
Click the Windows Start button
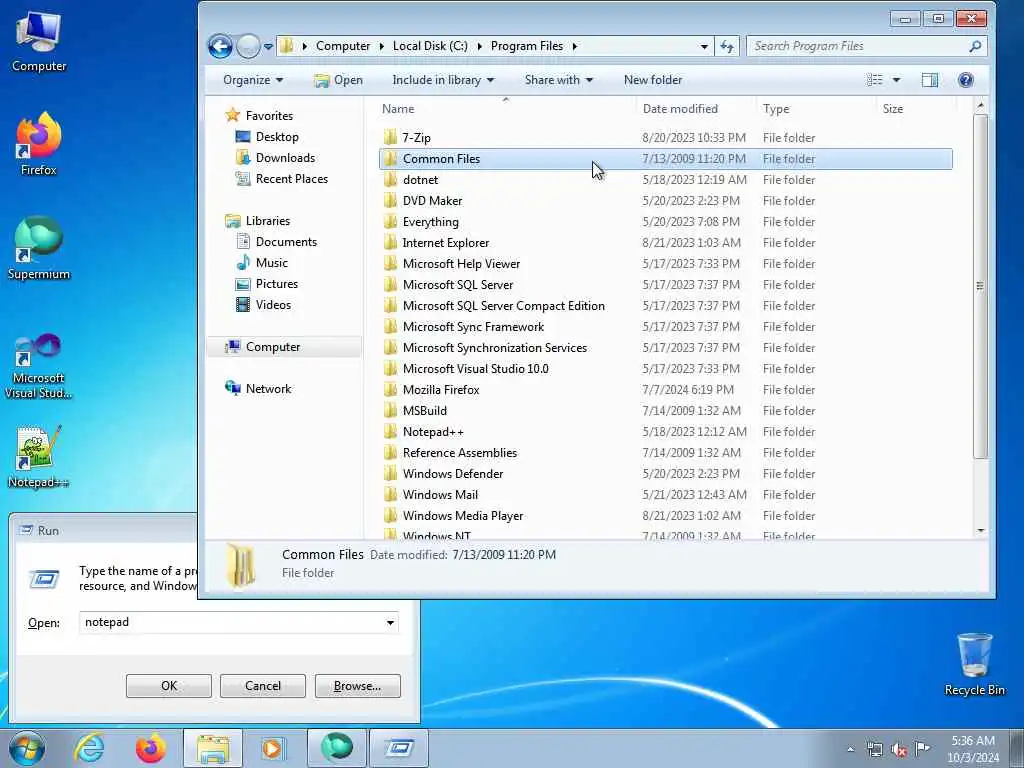27,748
